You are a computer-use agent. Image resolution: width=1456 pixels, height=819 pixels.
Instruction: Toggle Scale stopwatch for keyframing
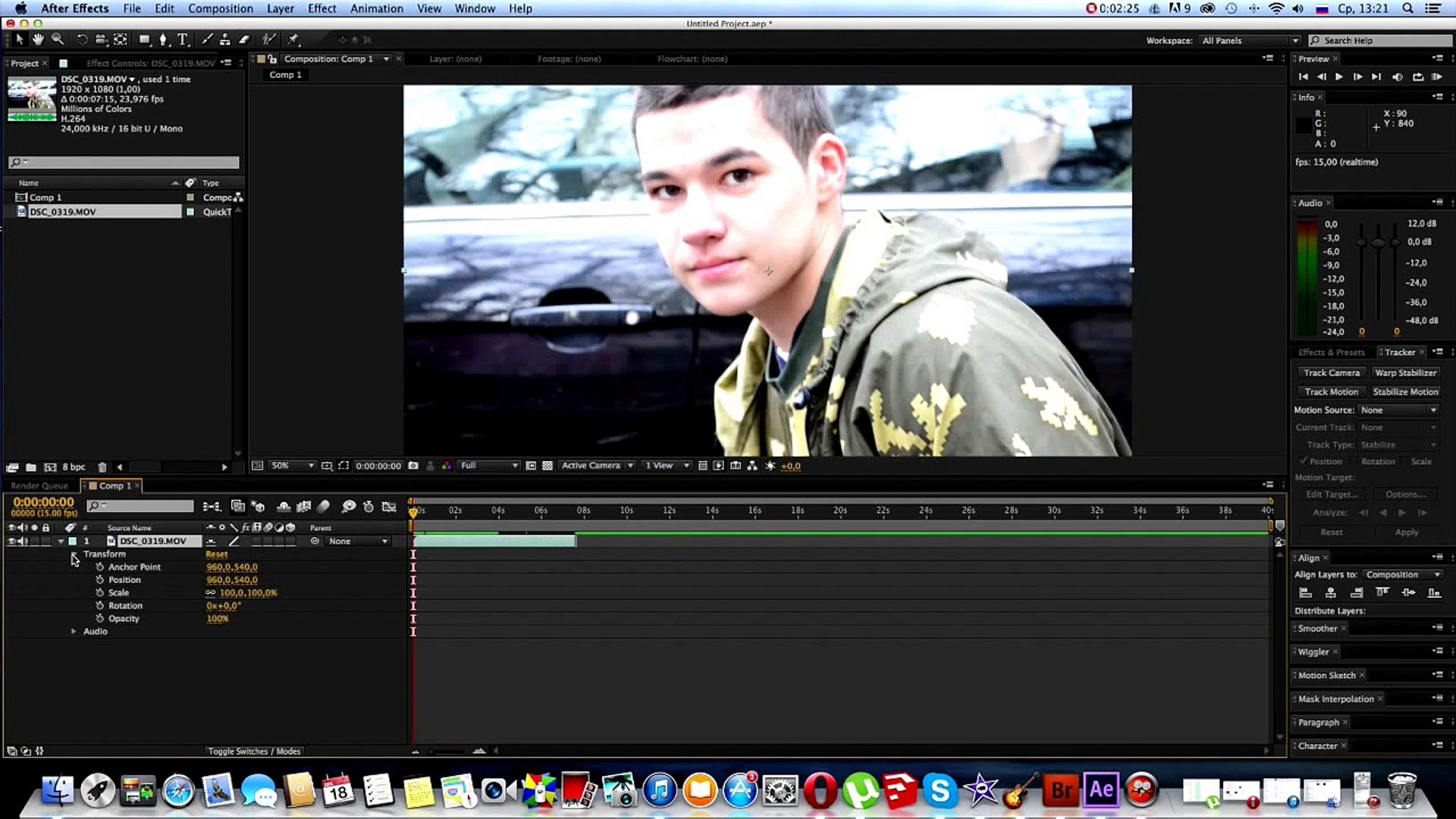tap(100, 593)
